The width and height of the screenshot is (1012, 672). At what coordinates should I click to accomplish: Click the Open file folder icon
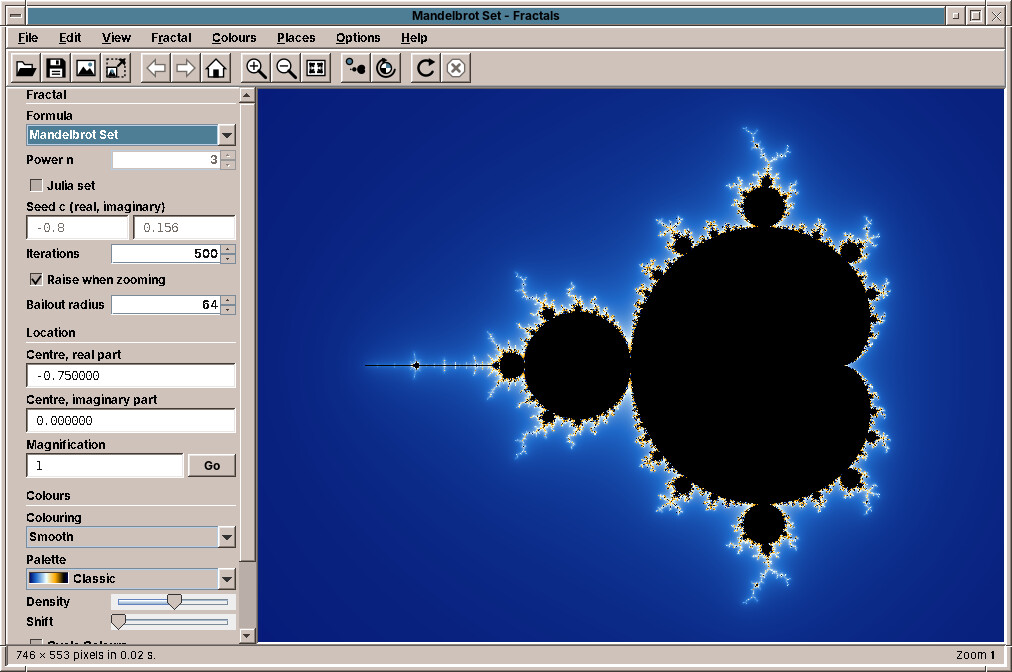pyautogui.click(x=26, y=68)
